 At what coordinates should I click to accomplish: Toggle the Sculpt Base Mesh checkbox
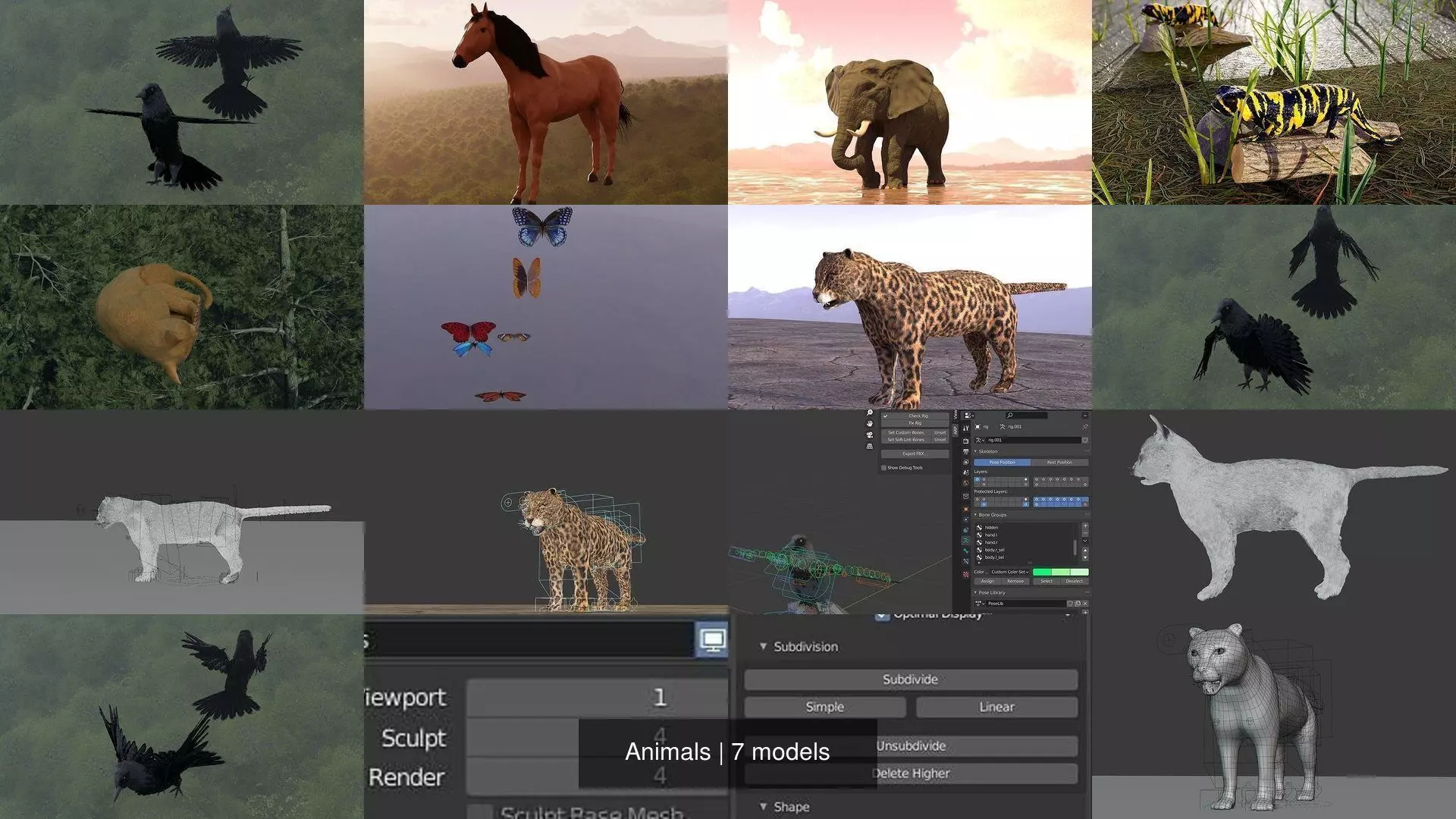coord(480,813)
